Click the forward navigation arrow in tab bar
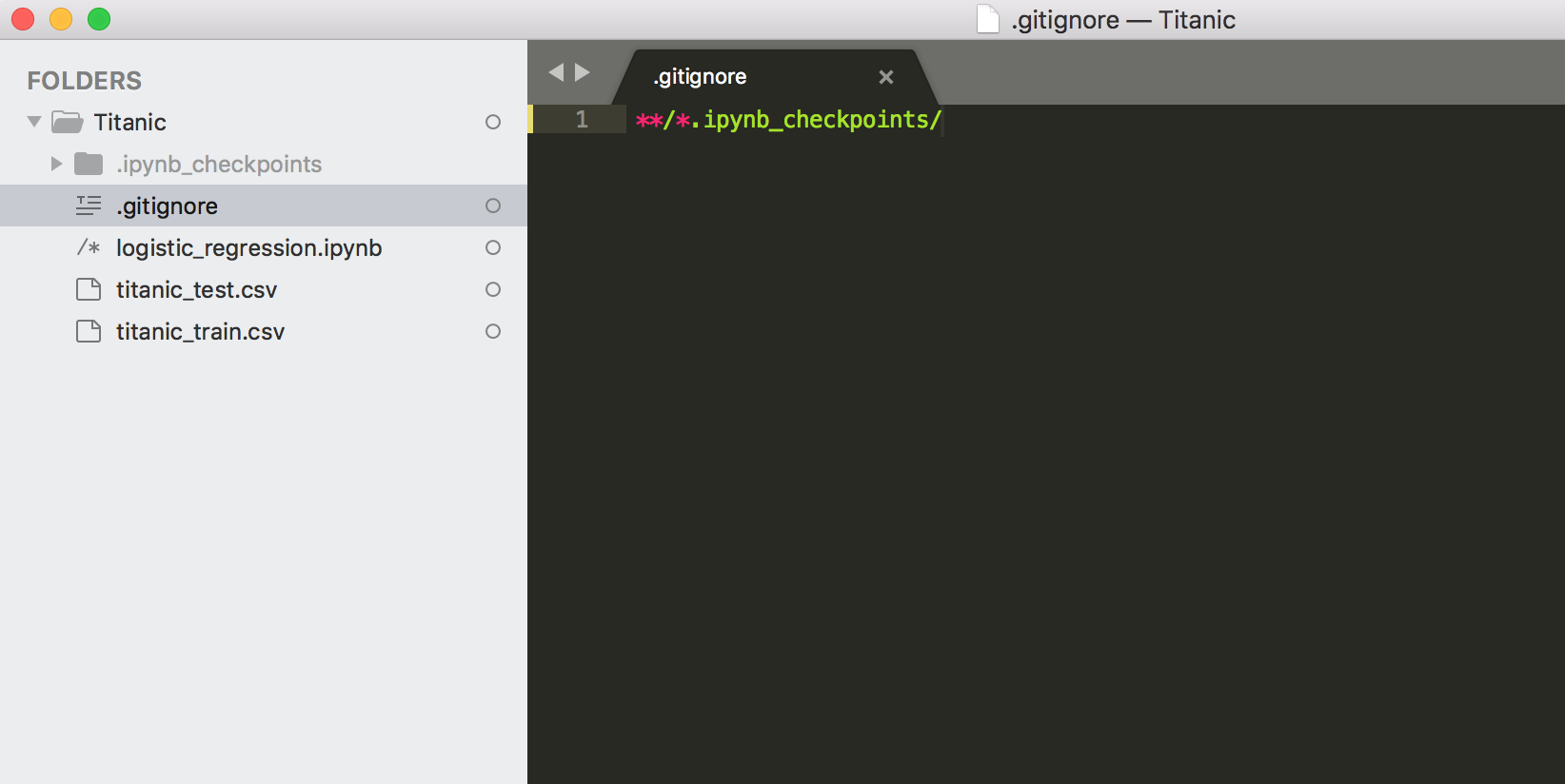Image resolution: width=1565 pixels, height=784 pixels. (x=583, y=72)
